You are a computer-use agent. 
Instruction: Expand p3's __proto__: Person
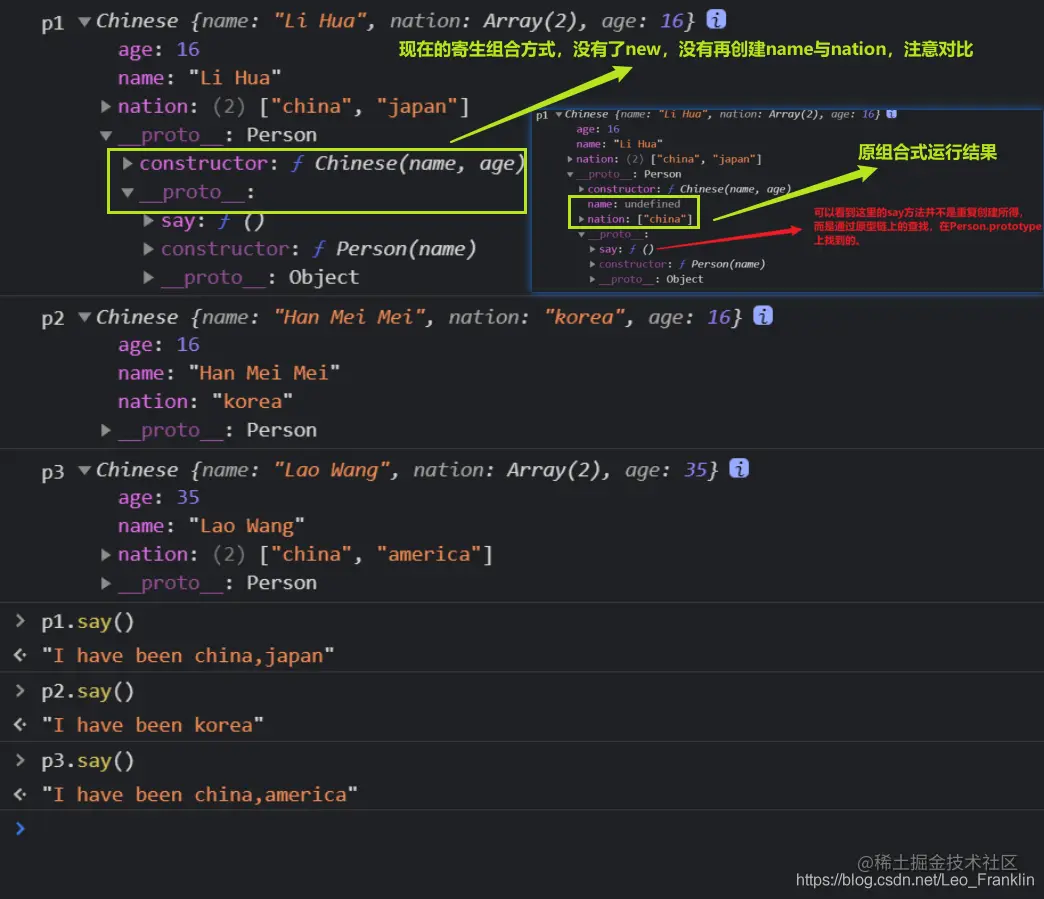tap(105, 583)
